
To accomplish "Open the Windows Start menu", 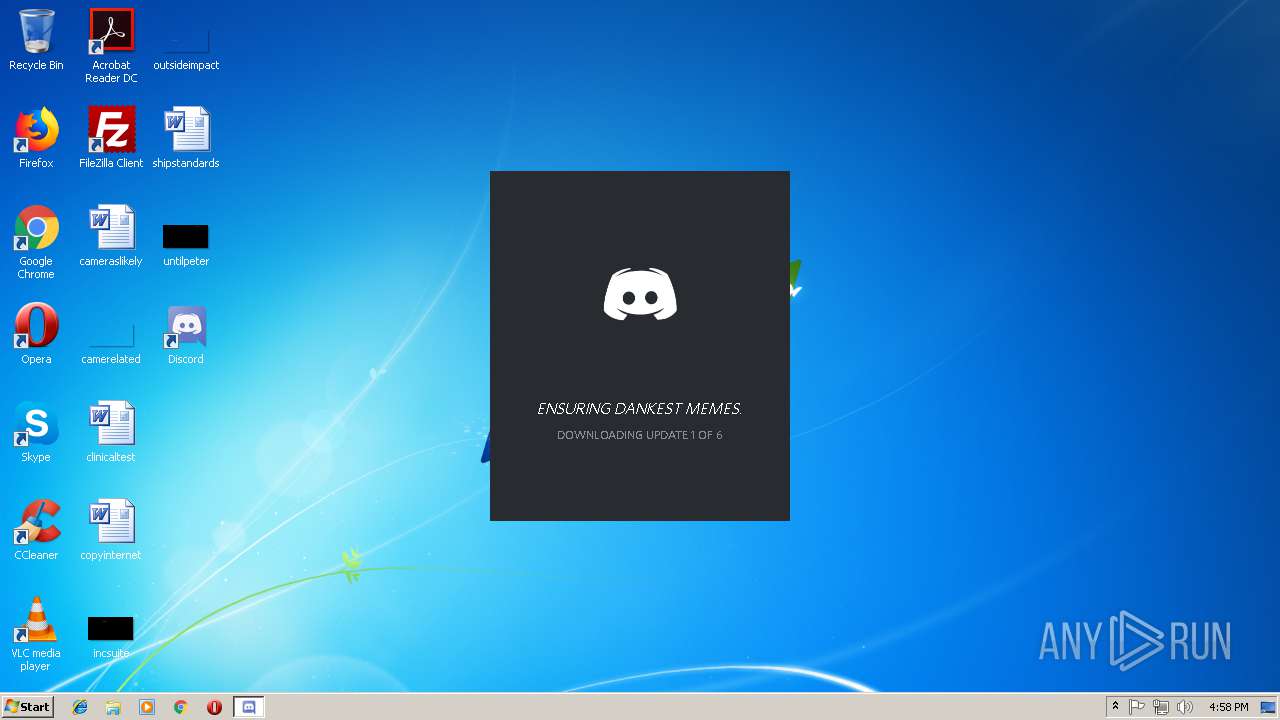I will coord(27,707).
